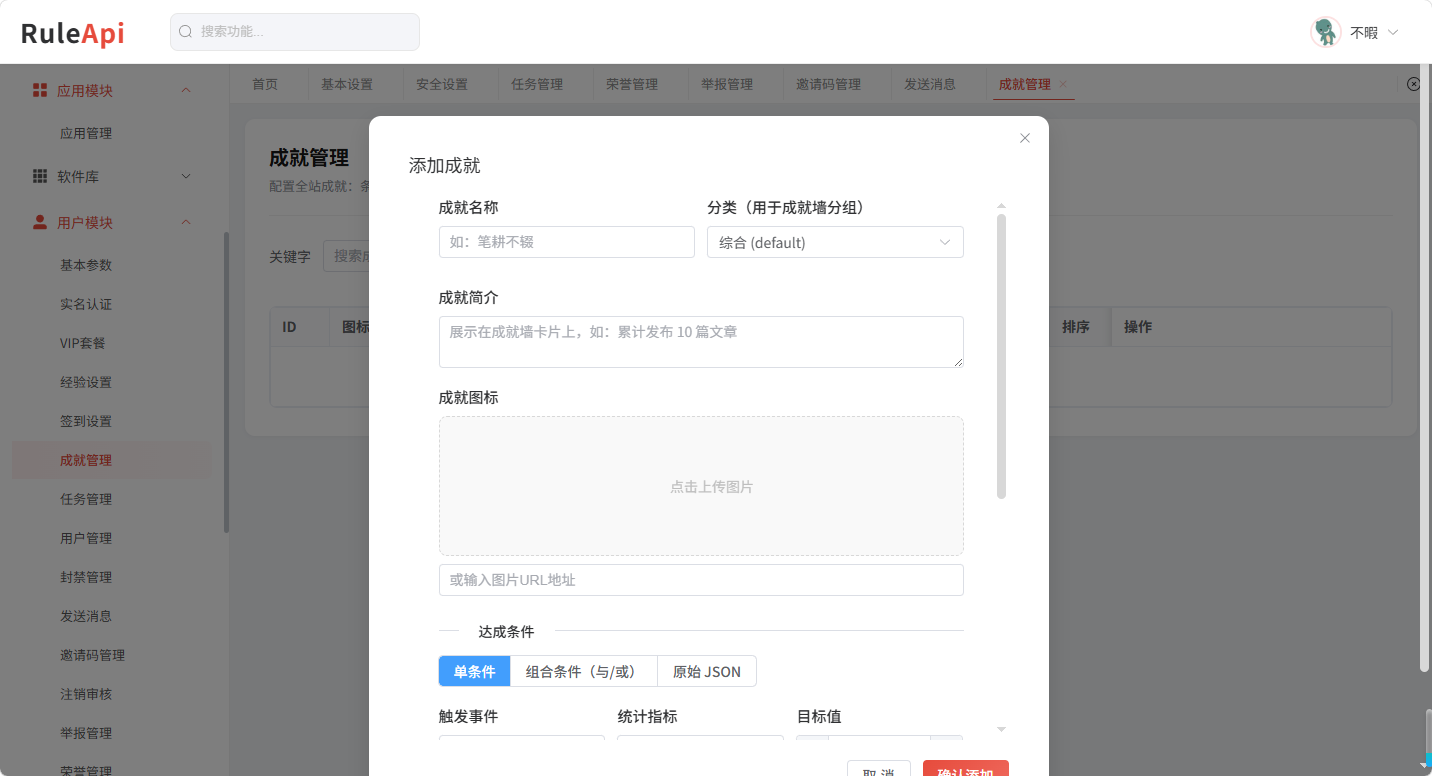Click the dialog scroll-down arrow

pos(1002,729)
